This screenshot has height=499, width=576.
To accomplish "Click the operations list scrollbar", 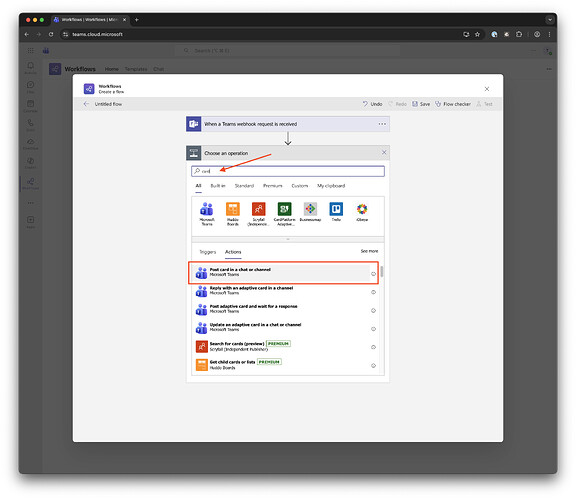I will click(382, 272).
